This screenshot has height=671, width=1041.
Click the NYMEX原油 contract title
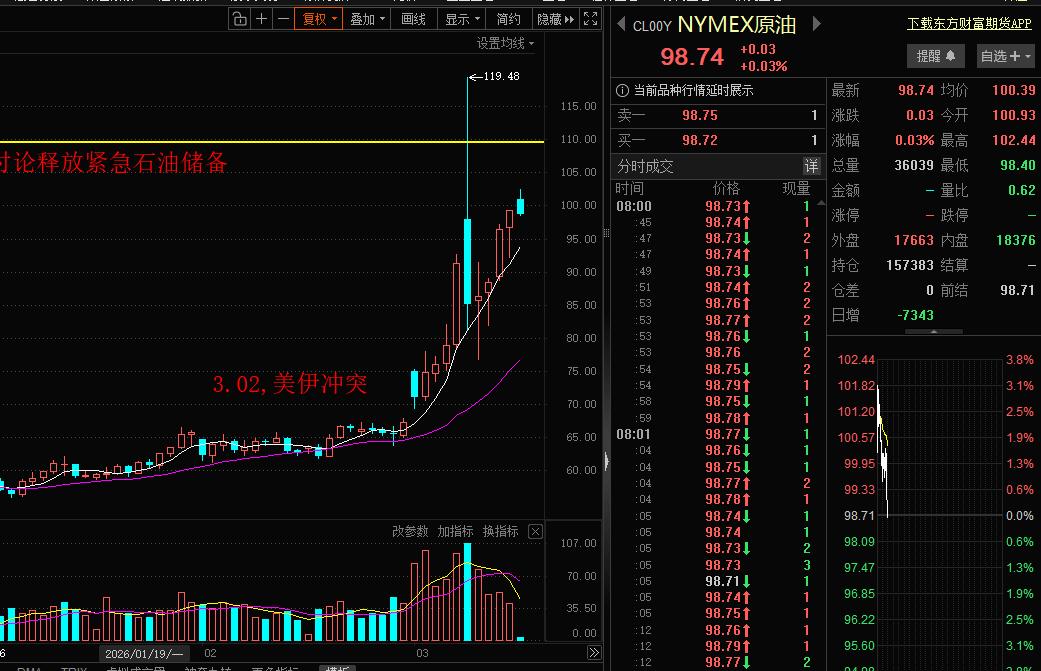coord(736,25)
